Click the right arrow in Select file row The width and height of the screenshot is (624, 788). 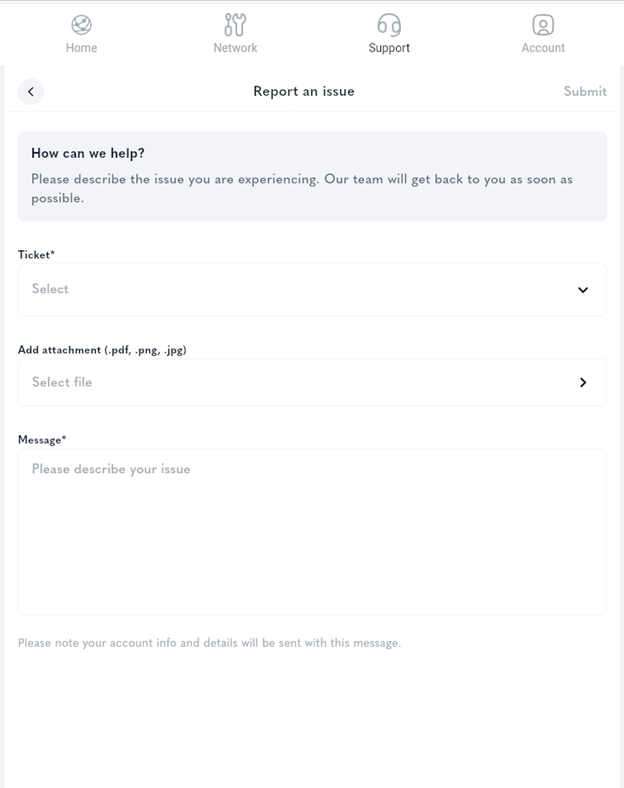click(583, 382)
